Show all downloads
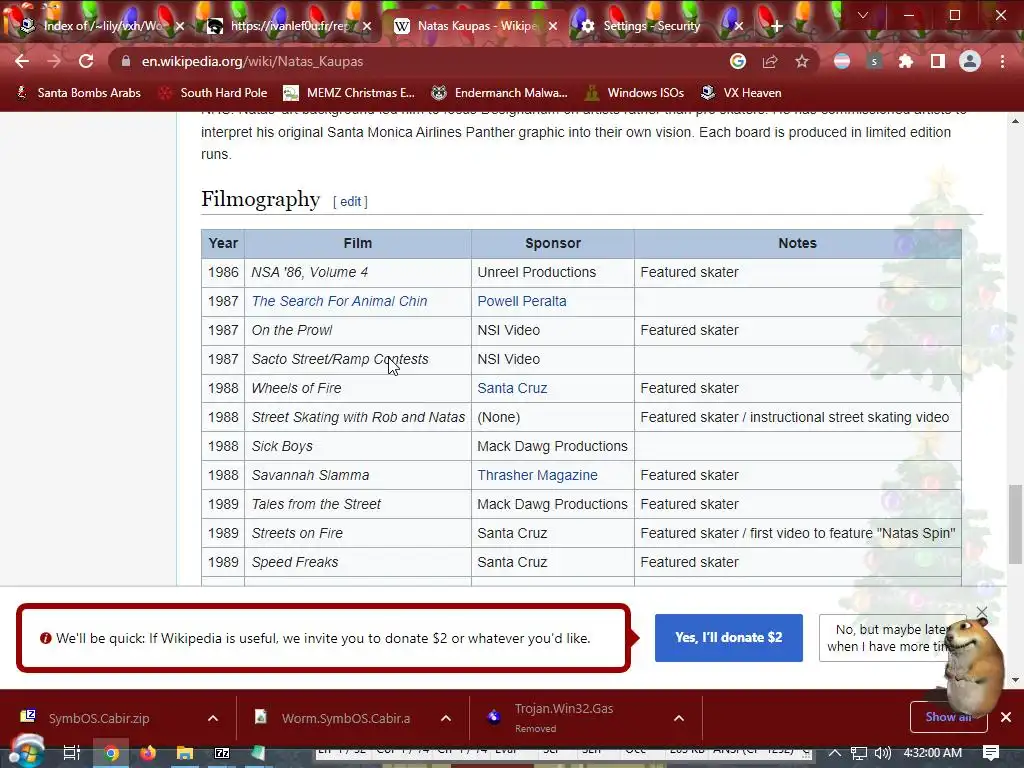 click(948, 717)
